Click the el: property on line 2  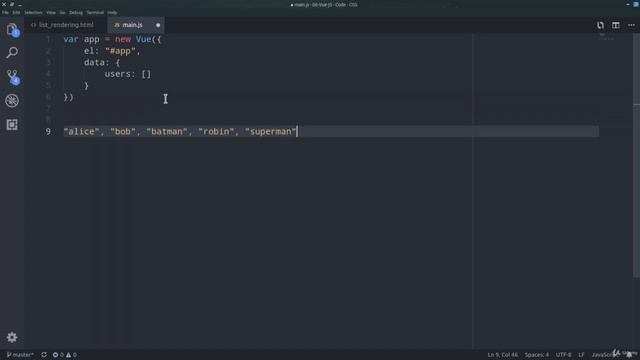91,51
